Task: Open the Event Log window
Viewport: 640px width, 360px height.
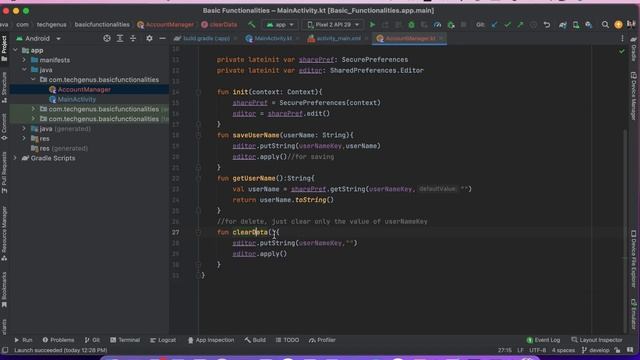Action: (543, 340)
